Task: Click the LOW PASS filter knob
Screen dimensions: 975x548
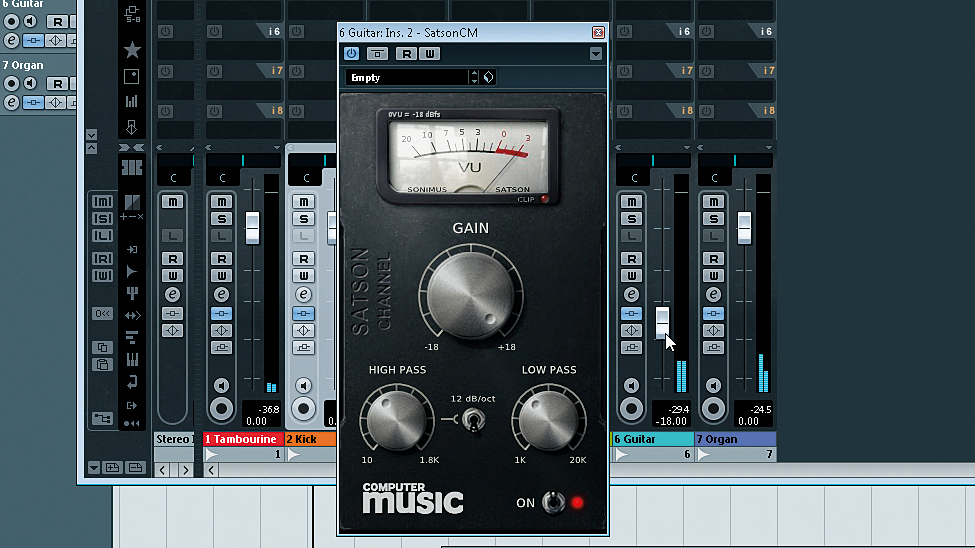Action: tap(548, 419)
